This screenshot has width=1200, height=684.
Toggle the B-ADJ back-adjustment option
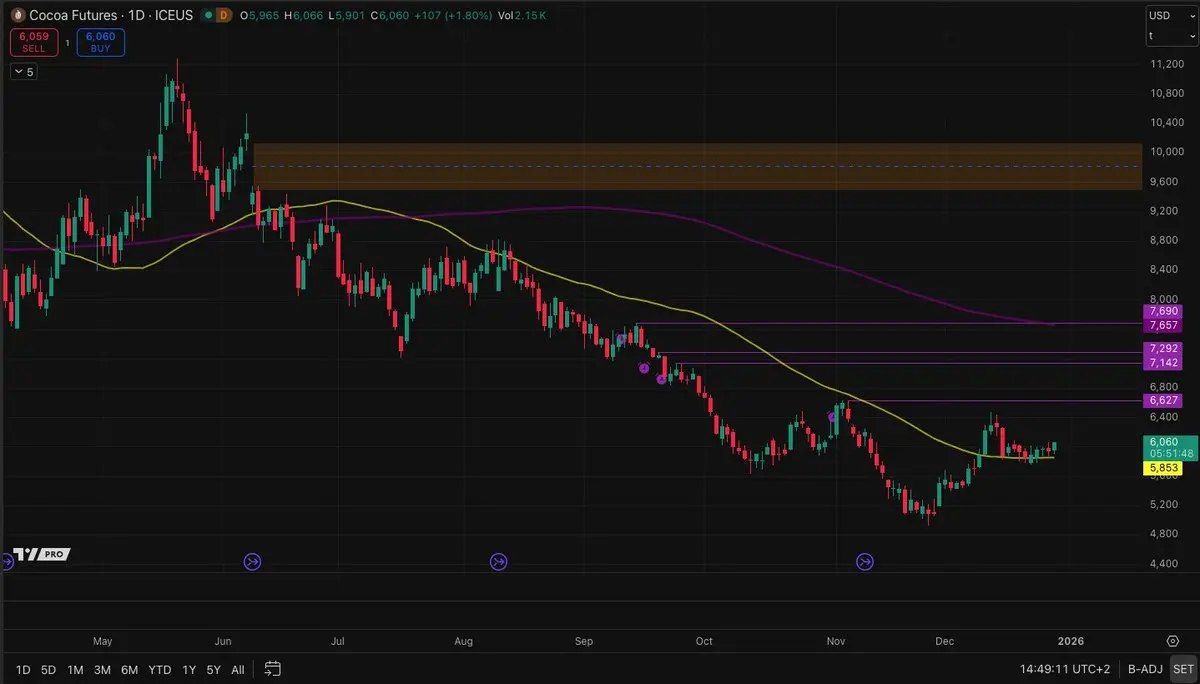click(x=1143, y=669)
